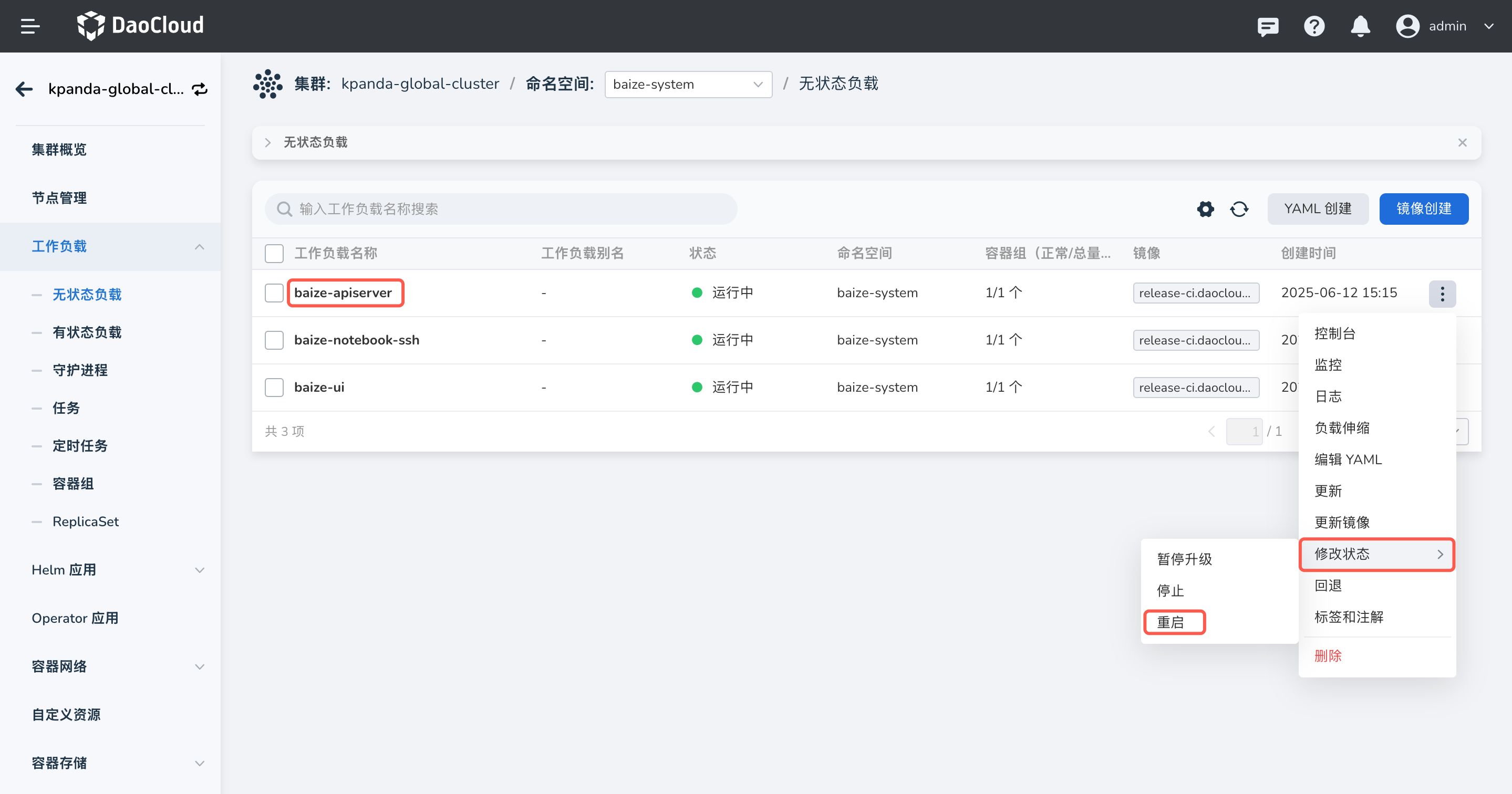This screenshot has height=794, width=1512.
Task: Refresh the workload list
Action: point(1239,209)
